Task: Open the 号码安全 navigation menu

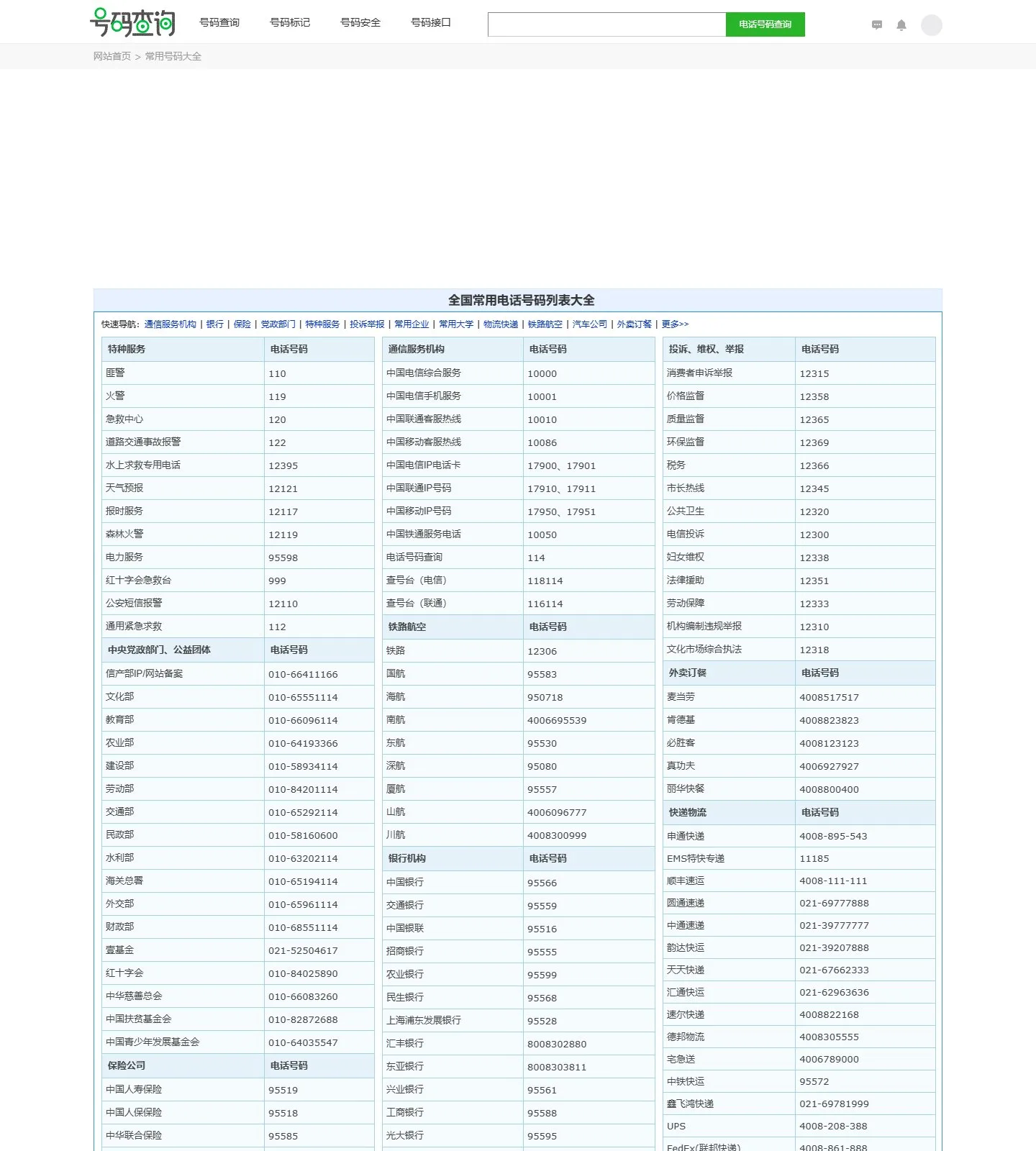Action: [x=360, y=22]
